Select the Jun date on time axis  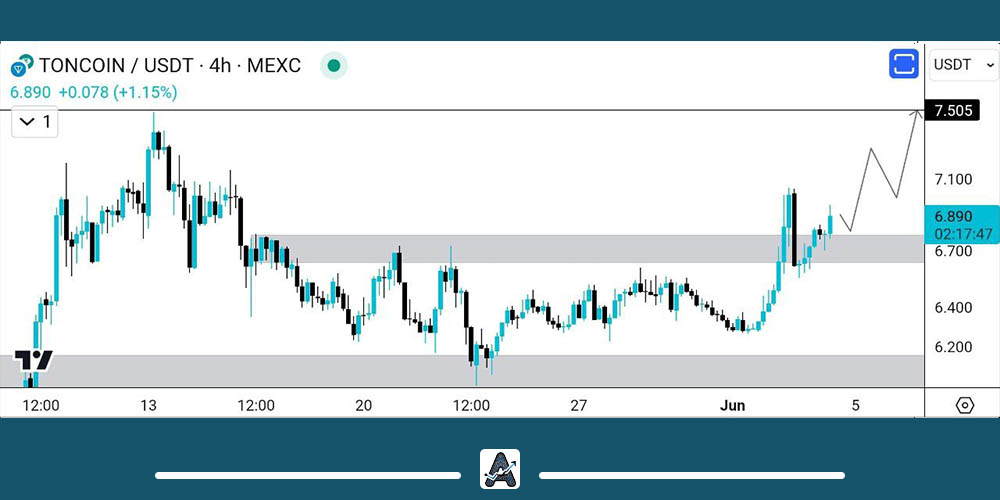[733, 405]
